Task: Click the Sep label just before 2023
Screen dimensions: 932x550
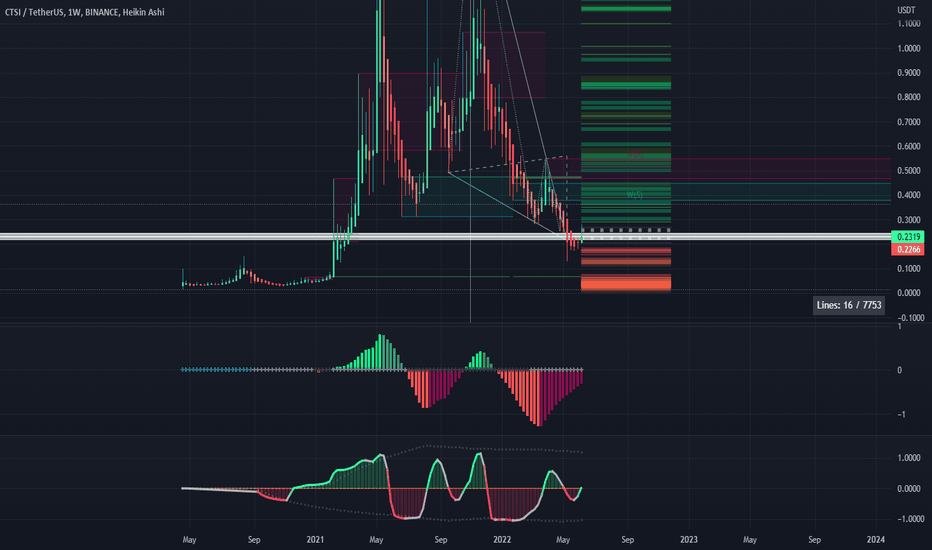Action: (628, 540)
